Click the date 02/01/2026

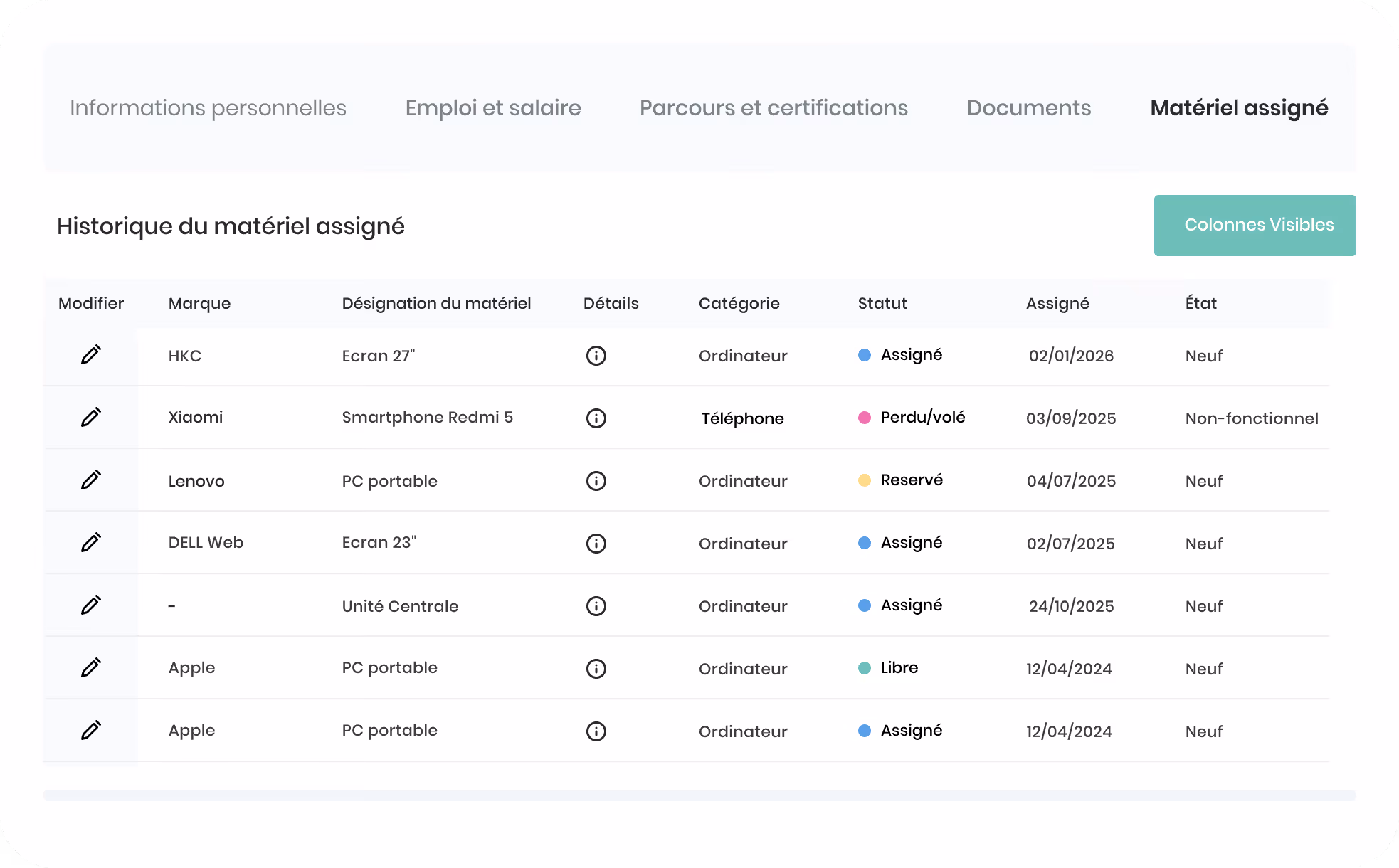tap(1071, 356)
